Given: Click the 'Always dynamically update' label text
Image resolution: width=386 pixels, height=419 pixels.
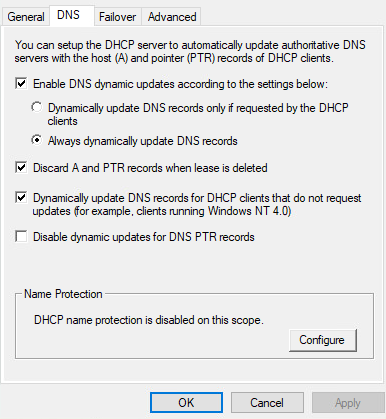Looking at the screenshot, I should click(143, 141).
